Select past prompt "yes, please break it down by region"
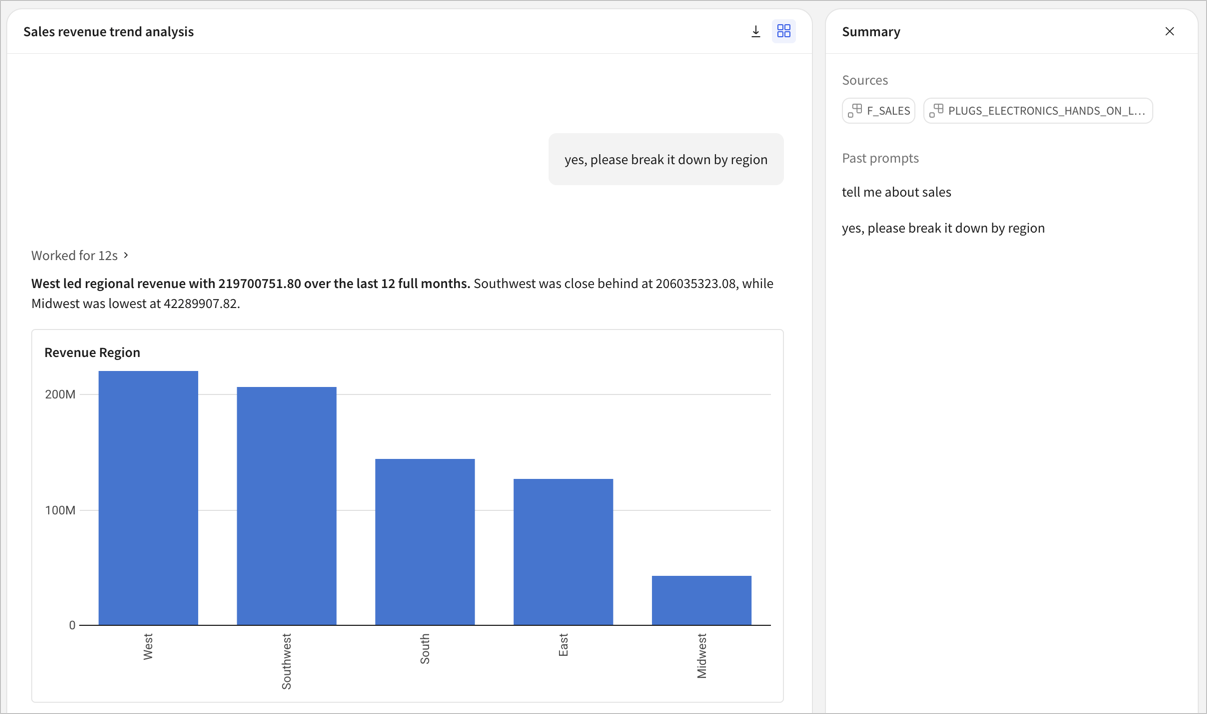1207x714 pixels. coord(943,228)
